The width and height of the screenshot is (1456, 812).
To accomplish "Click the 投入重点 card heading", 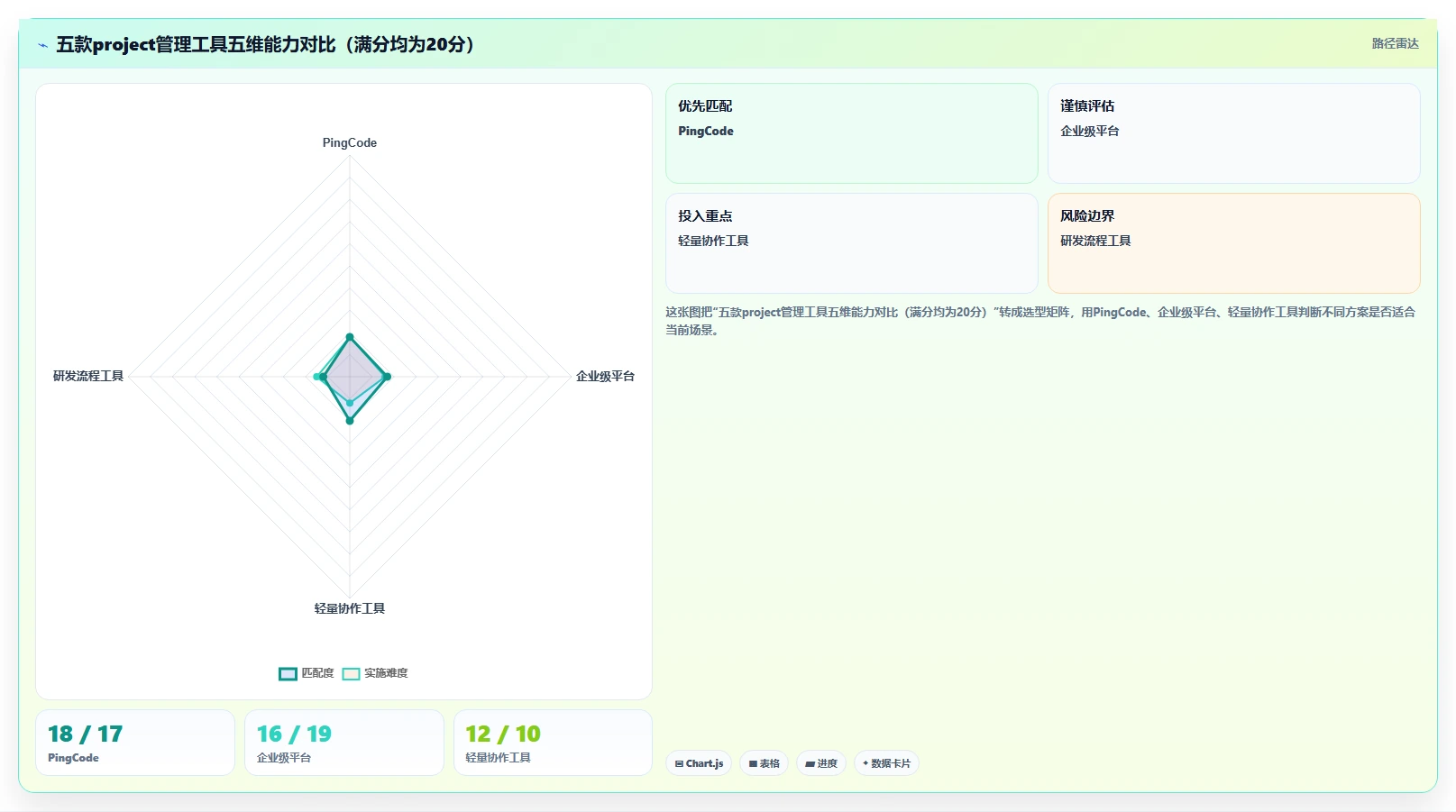I will 705,215.
